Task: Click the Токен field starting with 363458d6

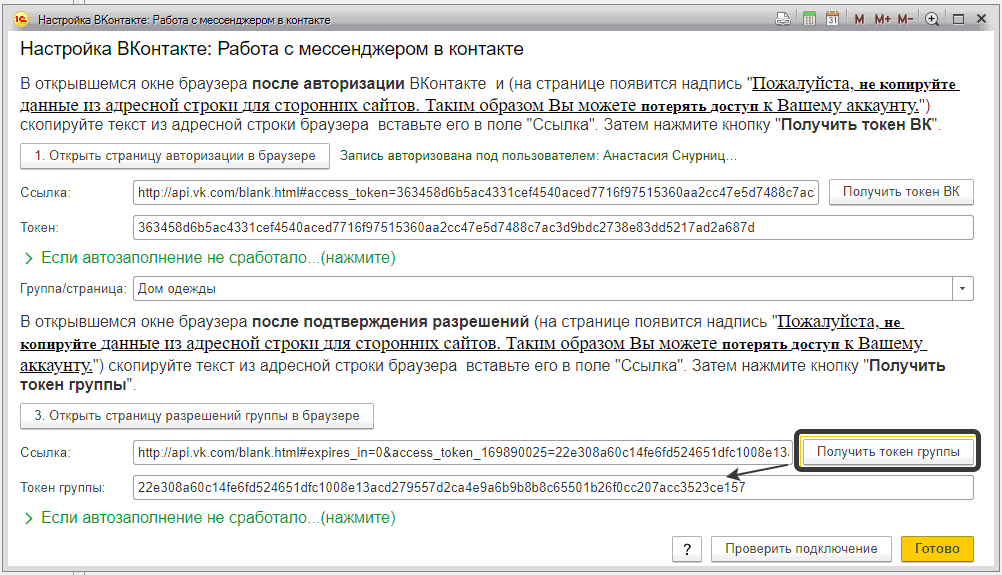Action: click(553, 227)
